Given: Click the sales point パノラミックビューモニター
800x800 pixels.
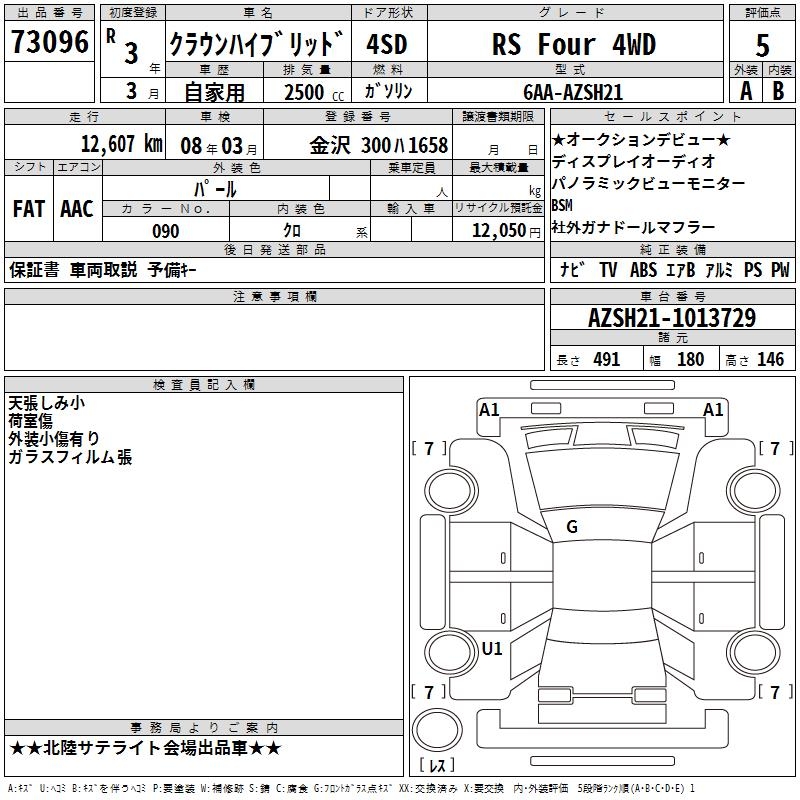Looking at the screenshot, I should [648, 183].
